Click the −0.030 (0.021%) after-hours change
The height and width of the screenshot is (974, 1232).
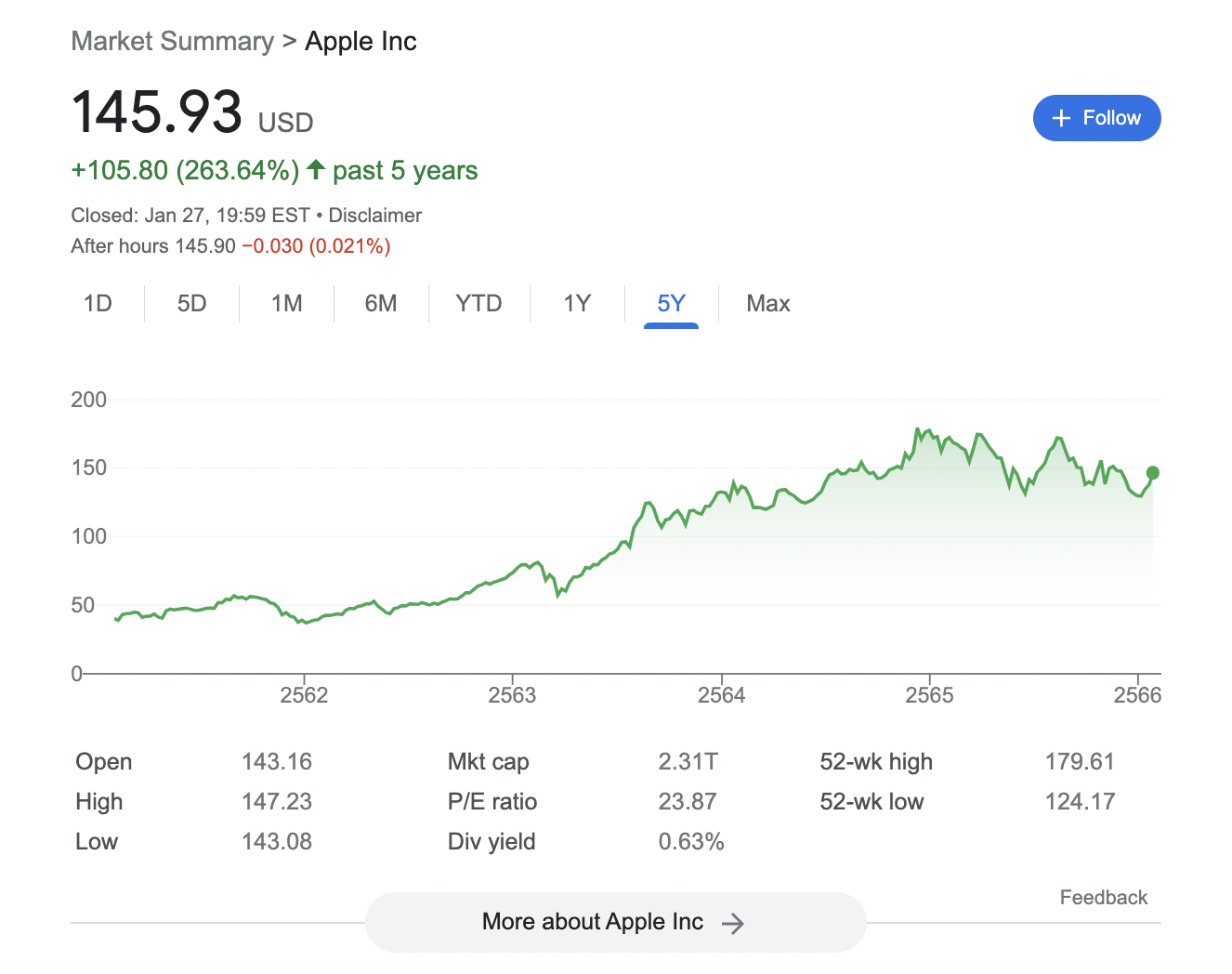point(316,246)
